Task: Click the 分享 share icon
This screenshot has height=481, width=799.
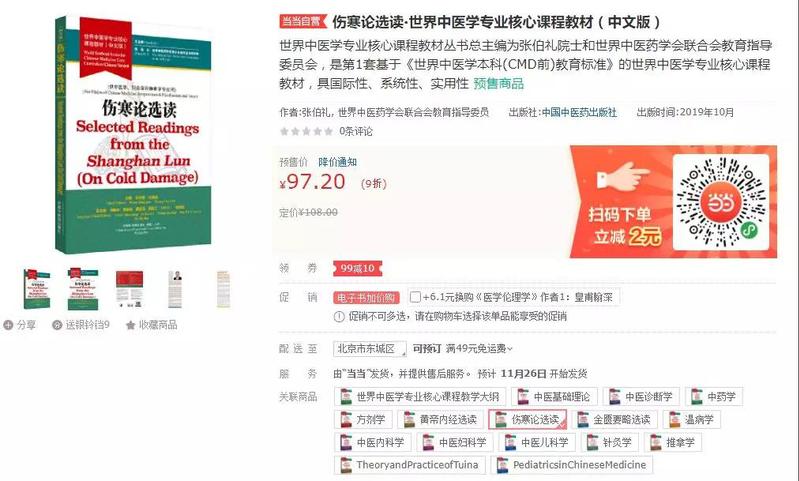Action: click(x=8, y=325)
